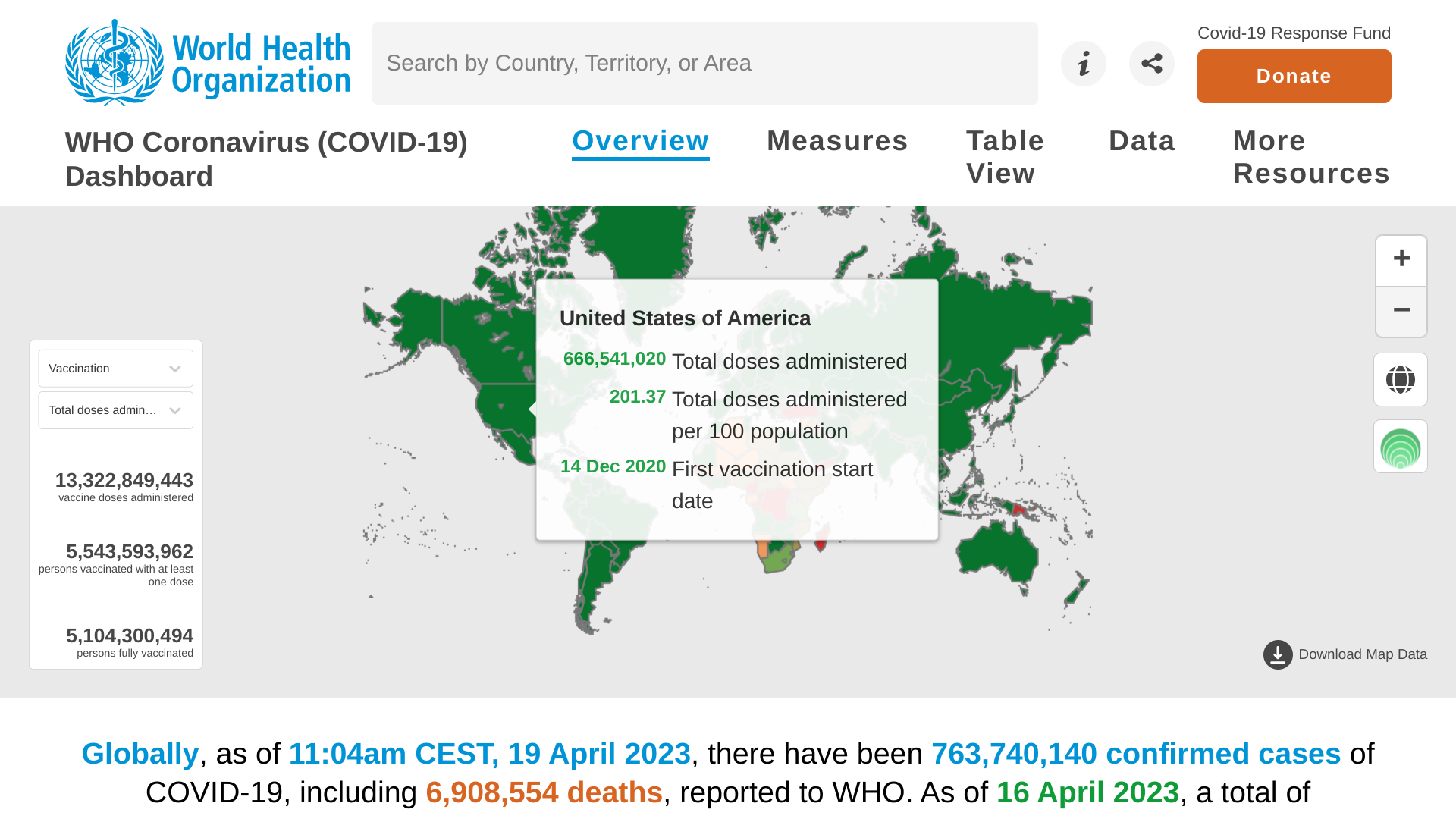Click the info icon button
This screenshot has height=819, width=1456.
(x=1083, y=64)
